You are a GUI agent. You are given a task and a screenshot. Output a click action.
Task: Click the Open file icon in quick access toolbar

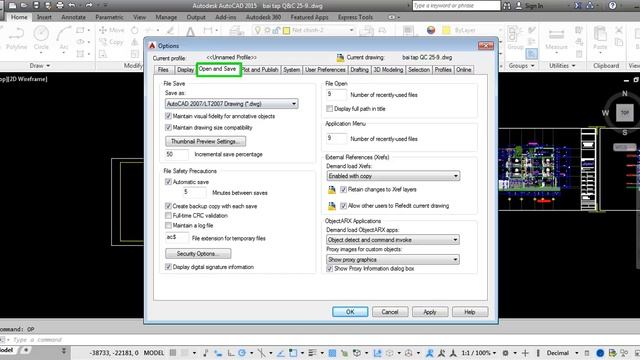click(x=24, y=5)
